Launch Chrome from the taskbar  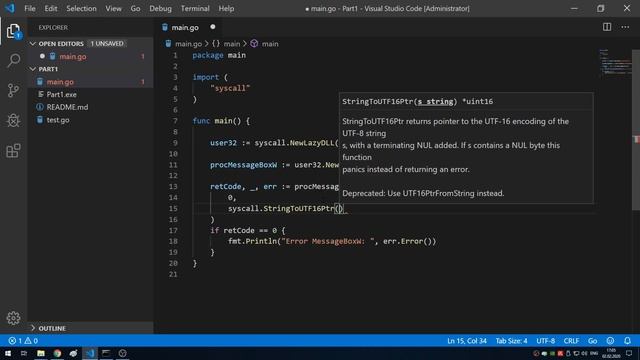tap(57, 353)
